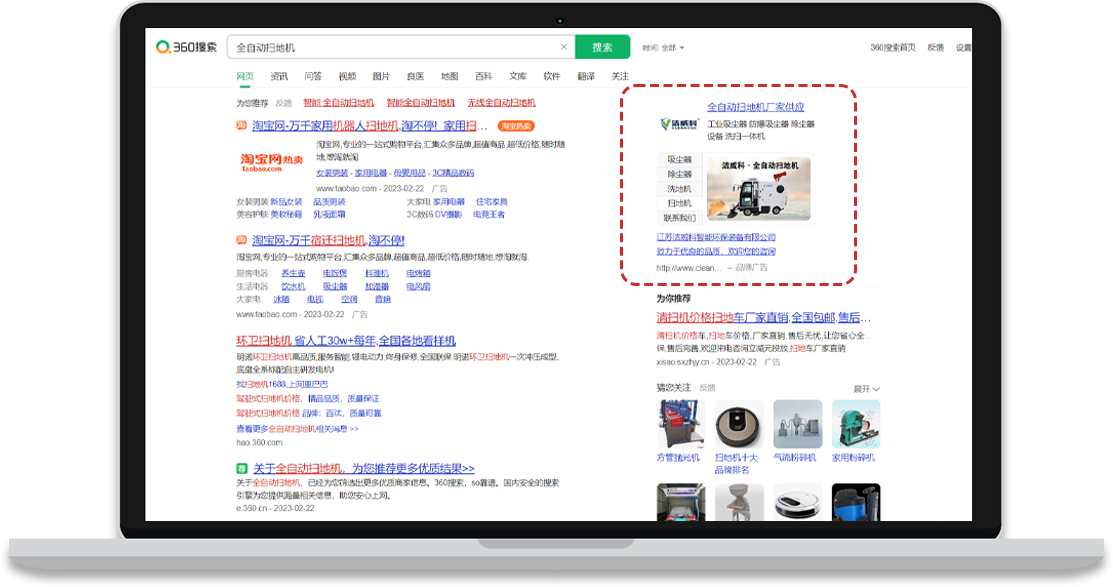Click 反馈 beside 猜您关注

click(x=707, y=388)
